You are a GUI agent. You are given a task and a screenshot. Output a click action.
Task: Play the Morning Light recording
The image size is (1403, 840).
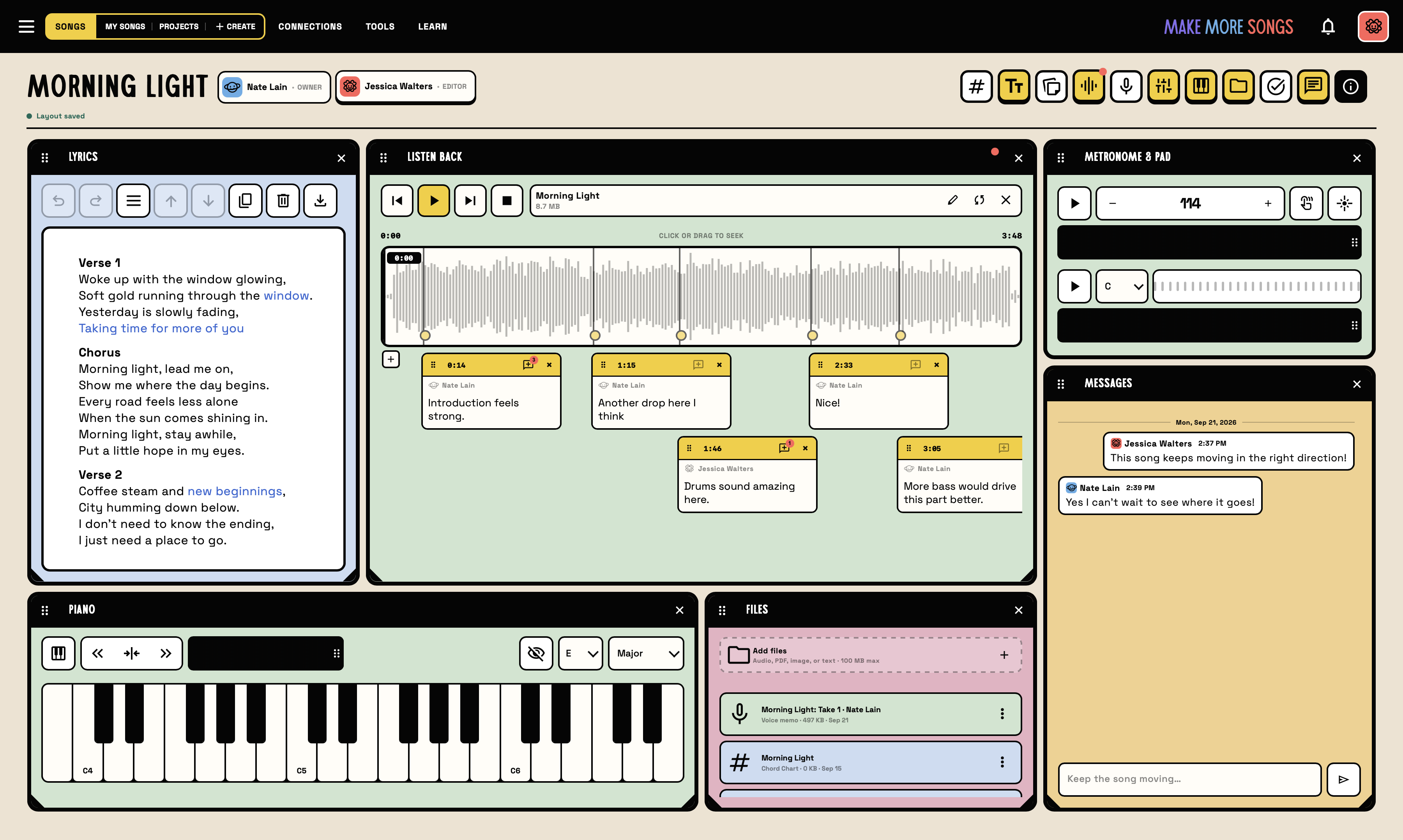pyautogui.click(x=434, y=200)
